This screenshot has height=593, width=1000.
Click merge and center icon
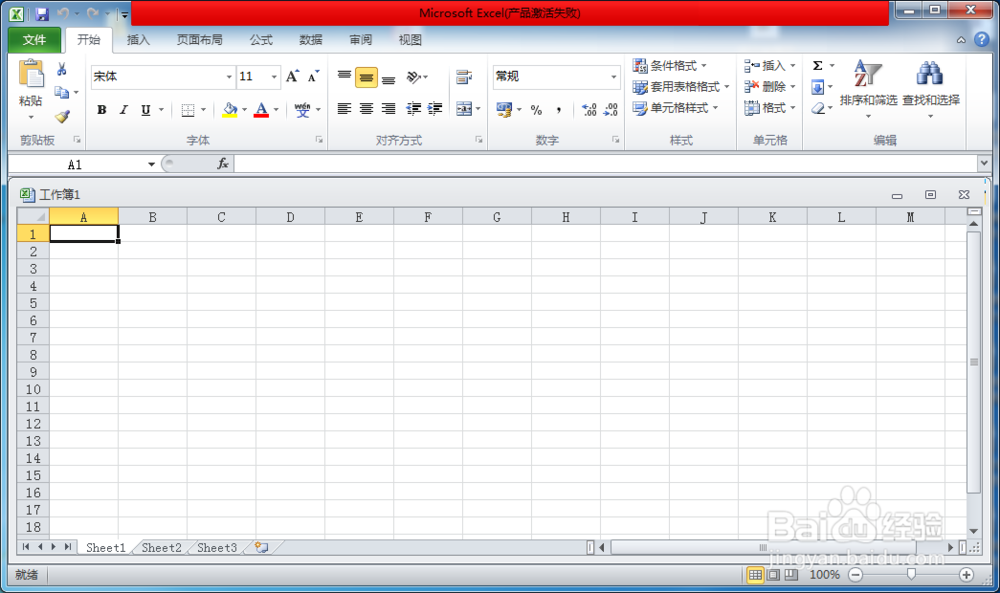click(464, 109)
